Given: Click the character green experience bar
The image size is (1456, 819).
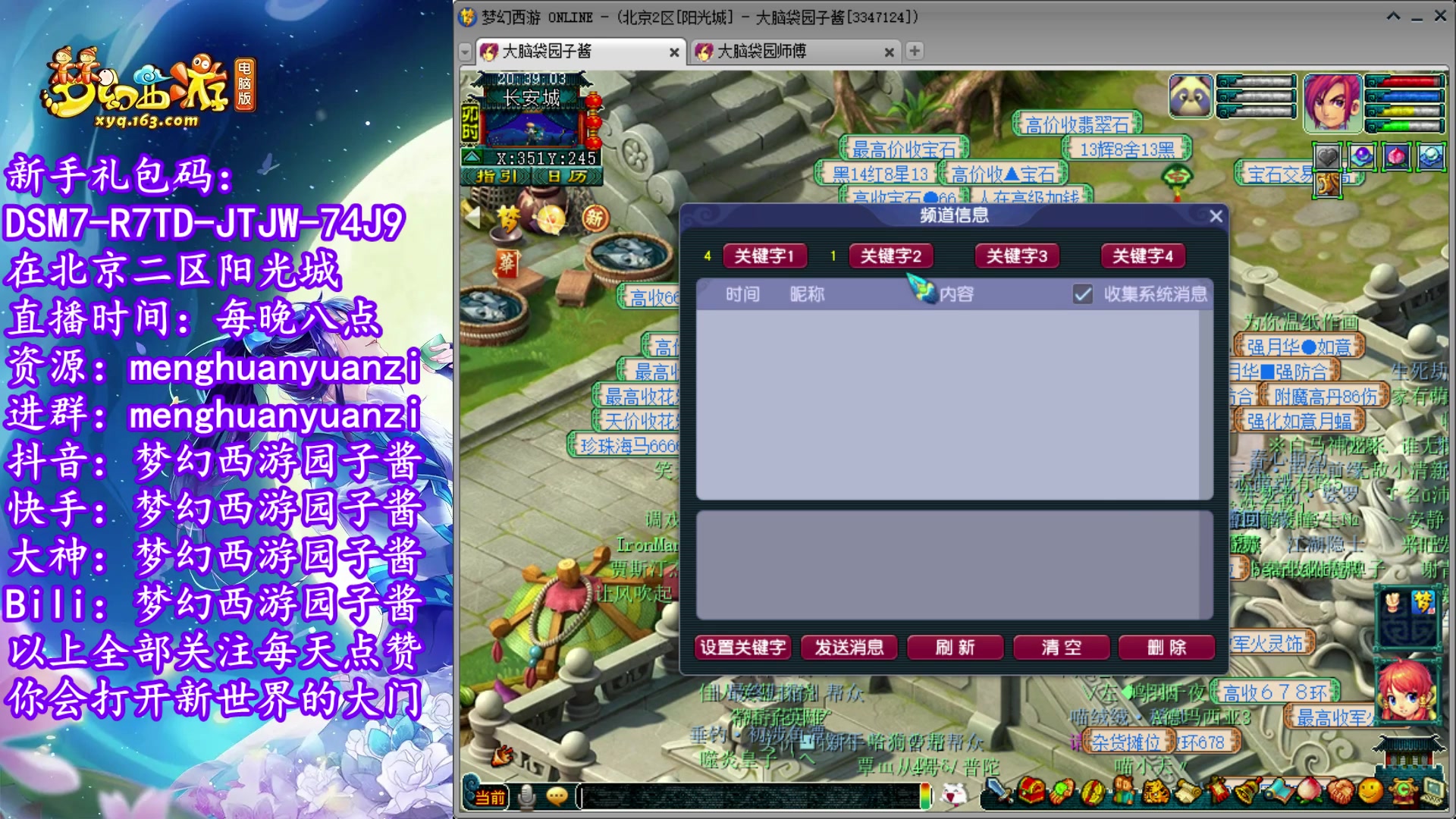Looking at the screenshot, I should click(1404, 126).
